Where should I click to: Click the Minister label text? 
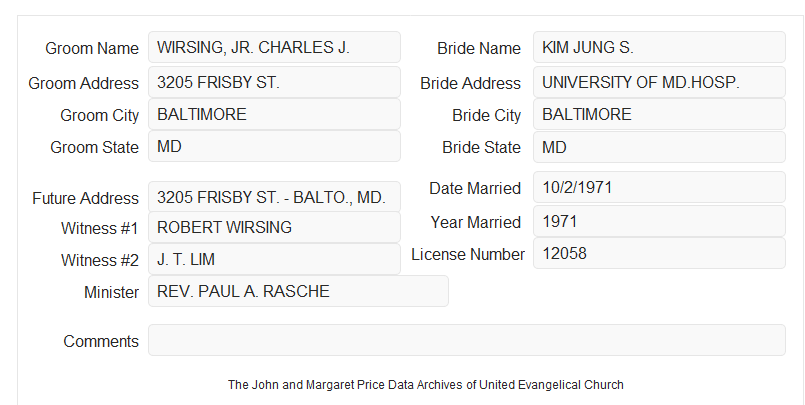[111, 292]
